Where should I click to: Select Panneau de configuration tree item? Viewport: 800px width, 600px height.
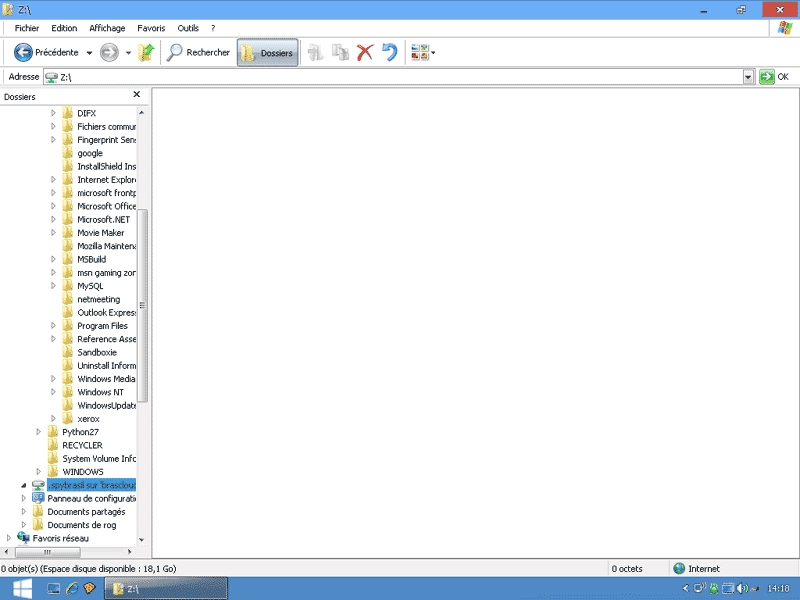[x=91, y=498]
